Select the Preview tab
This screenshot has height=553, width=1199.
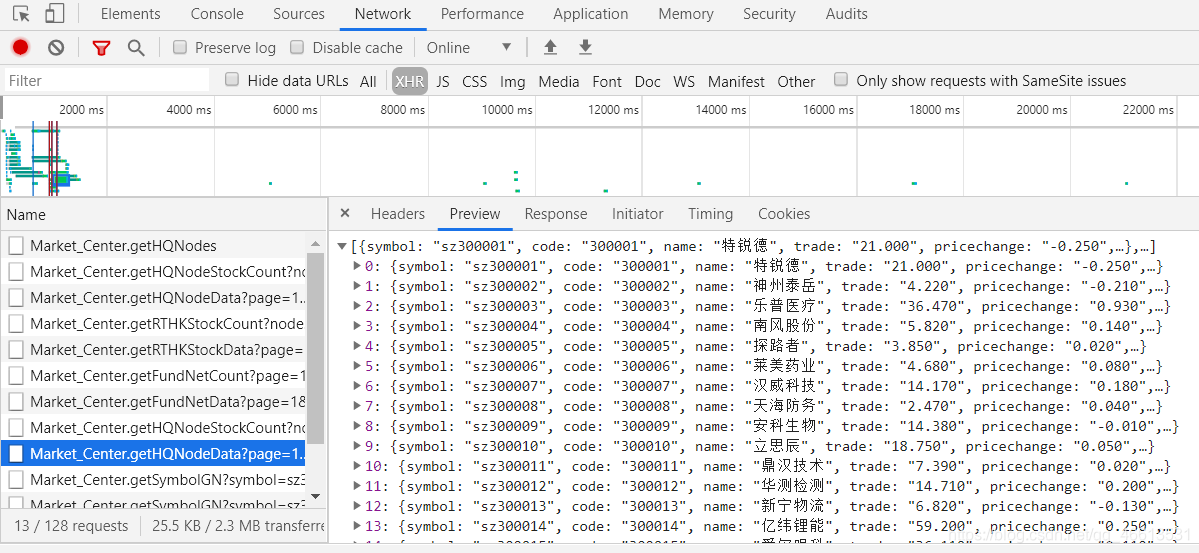click(475, 214)
